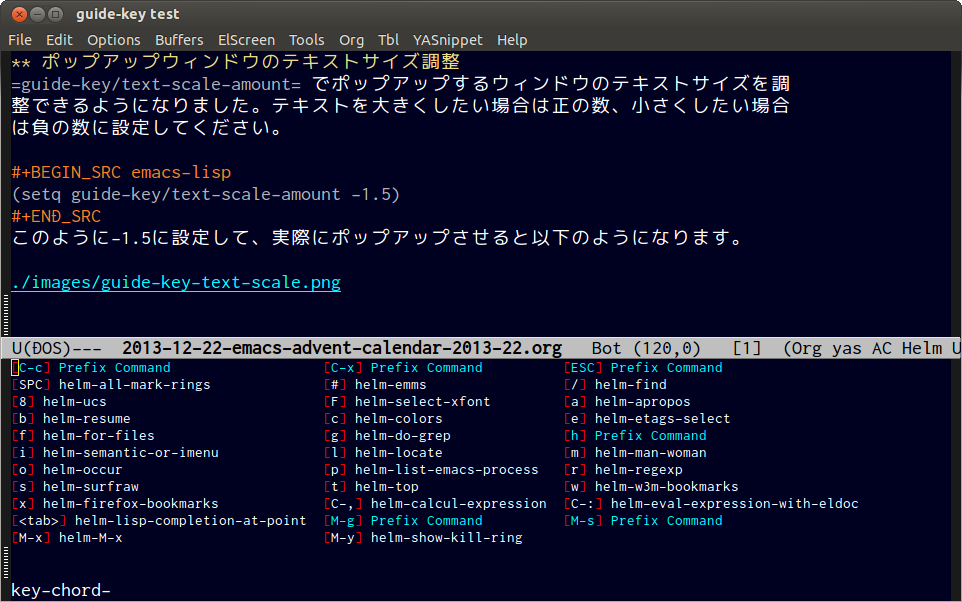Click the helm-top entry
Screen dimensions: 962x602
pyautogui.click(x=371, y=487)
